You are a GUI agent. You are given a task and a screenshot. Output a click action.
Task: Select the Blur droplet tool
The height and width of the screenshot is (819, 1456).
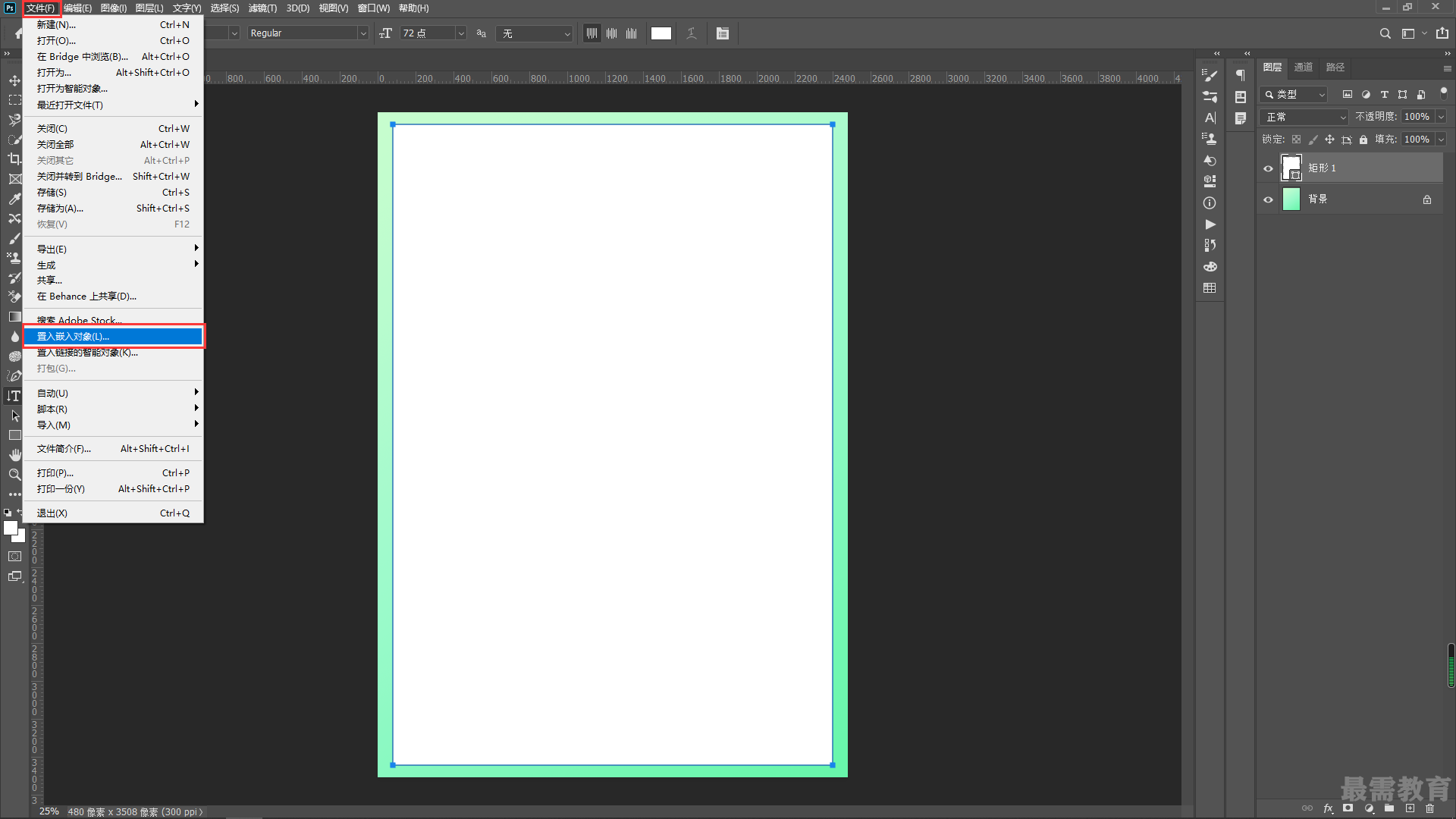pyautogui.click(x=14, y=337)
